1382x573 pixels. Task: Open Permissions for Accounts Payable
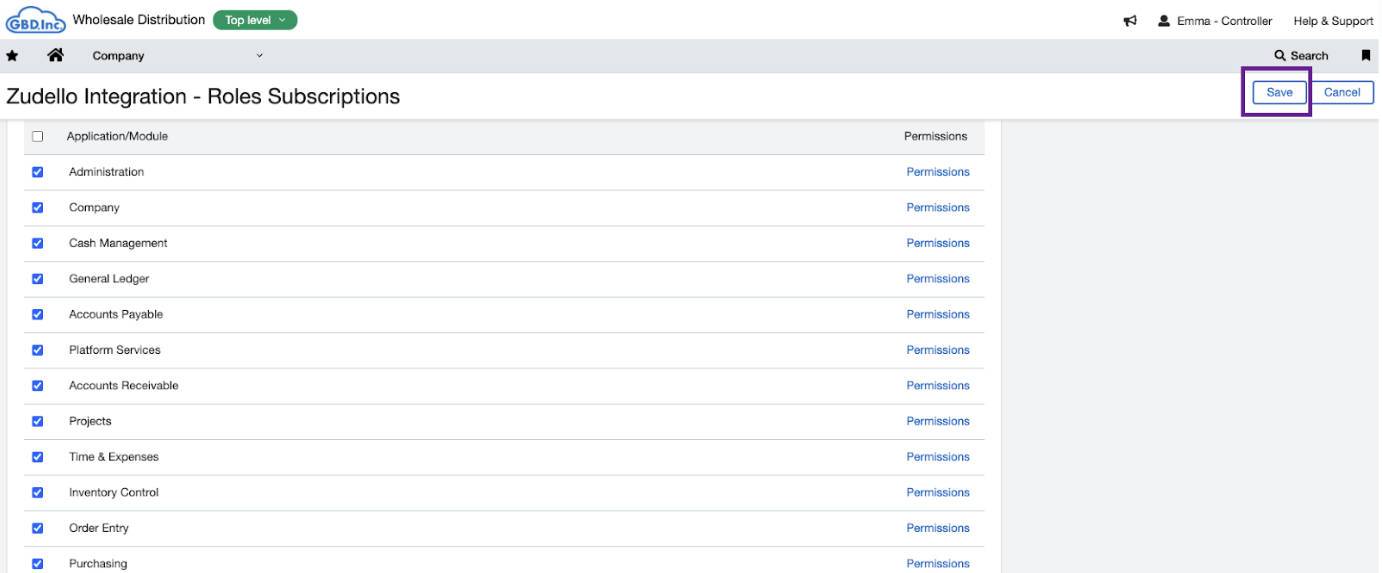(937, 314)
